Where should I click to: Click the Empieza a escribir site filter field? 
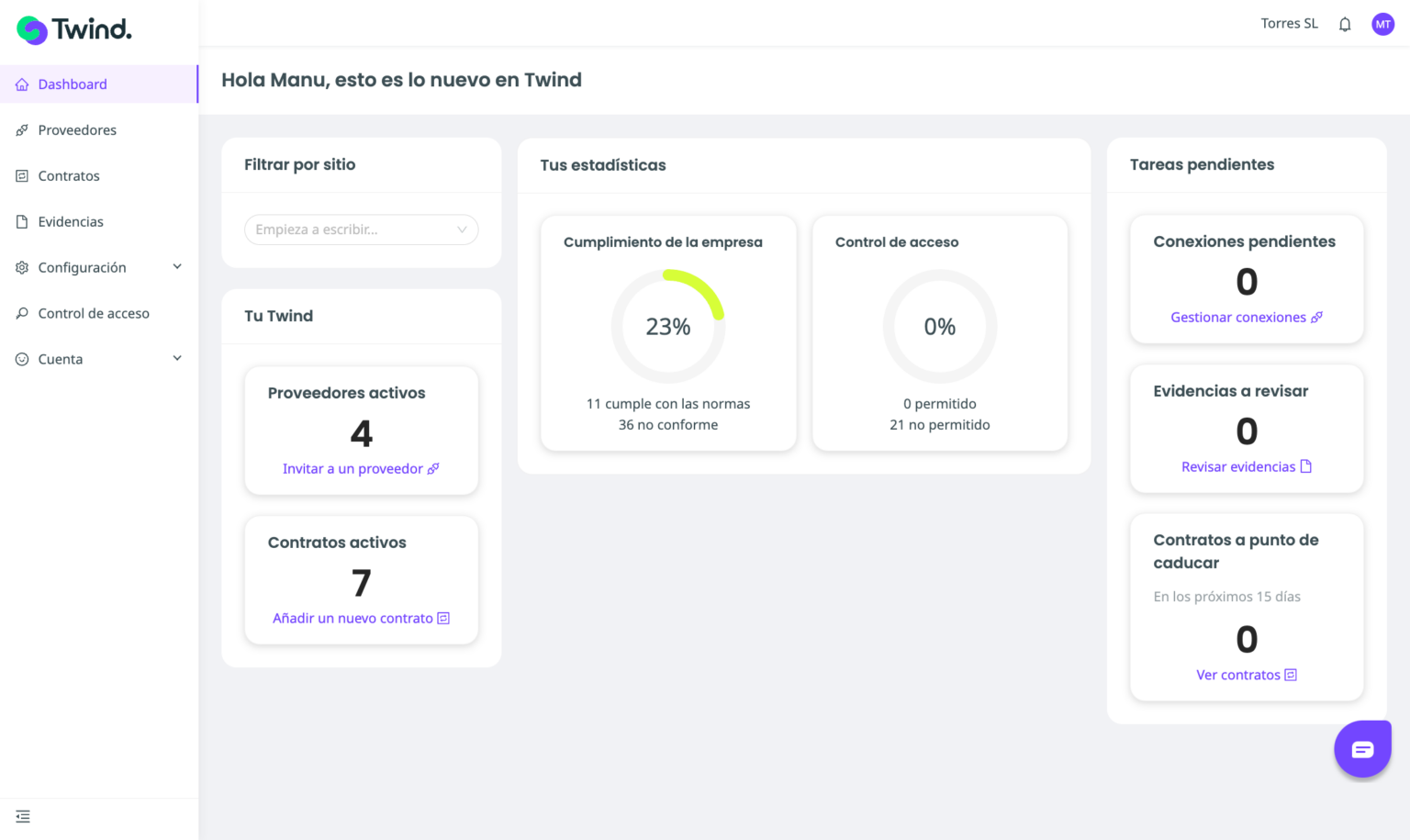pyautogui.click(x=349, y=230)
